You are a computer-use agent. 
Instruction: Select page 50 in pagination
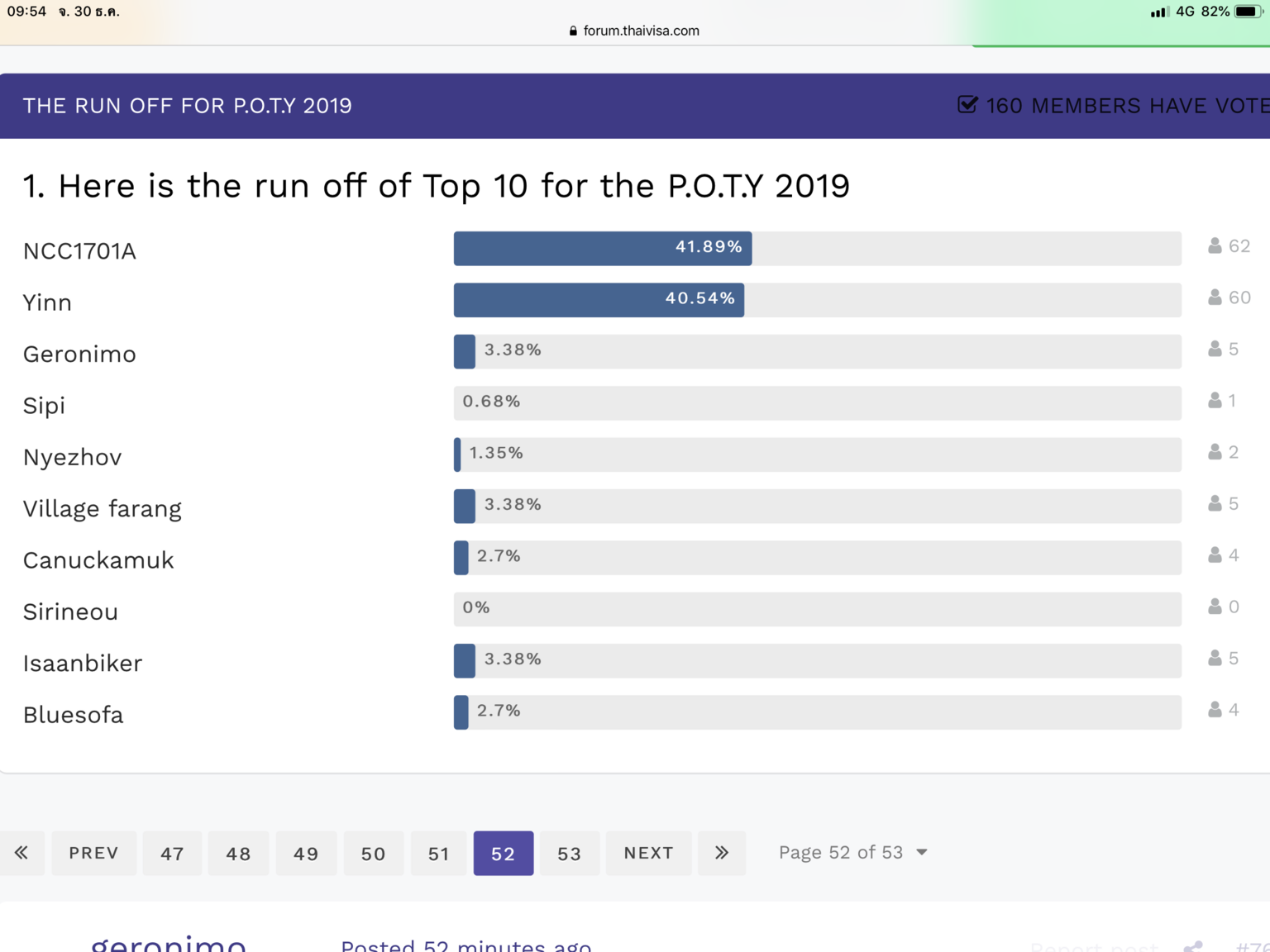tap(373, 854)
